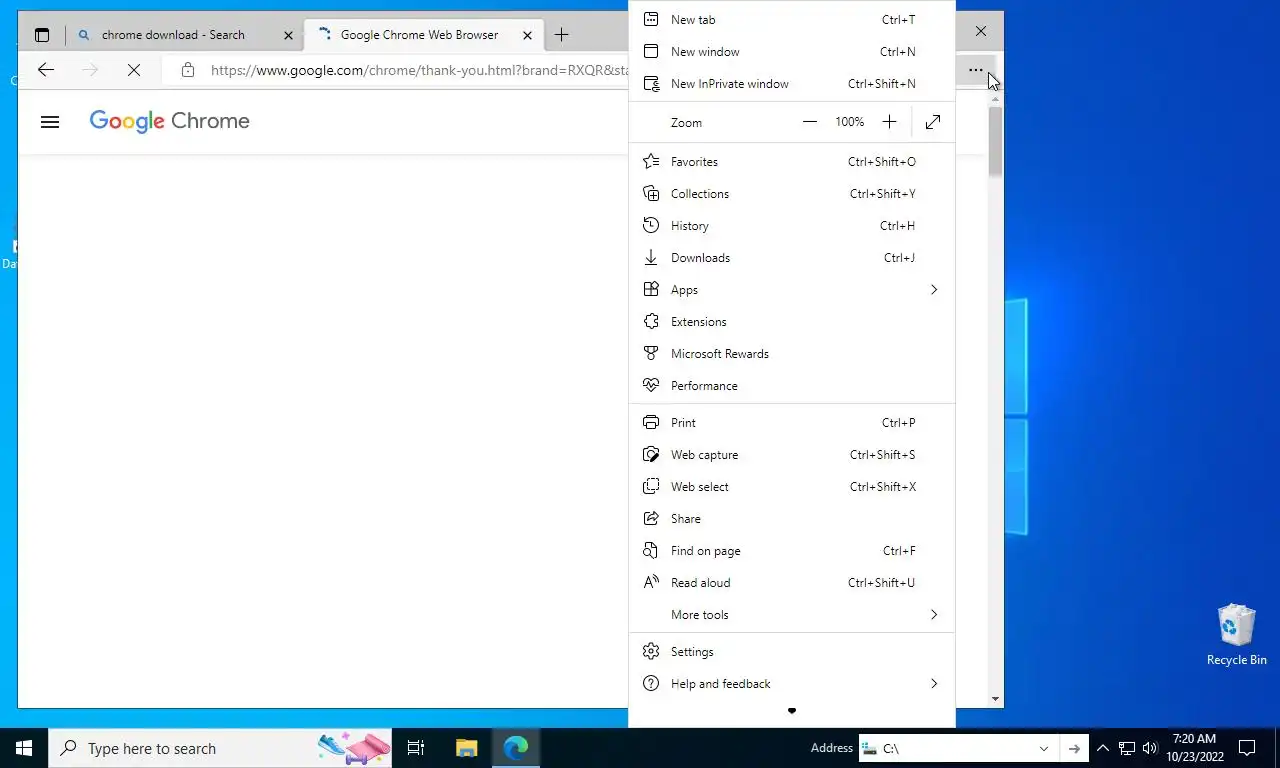
Task: Open New tab from Edge menu
Action: tap(792, 19)
